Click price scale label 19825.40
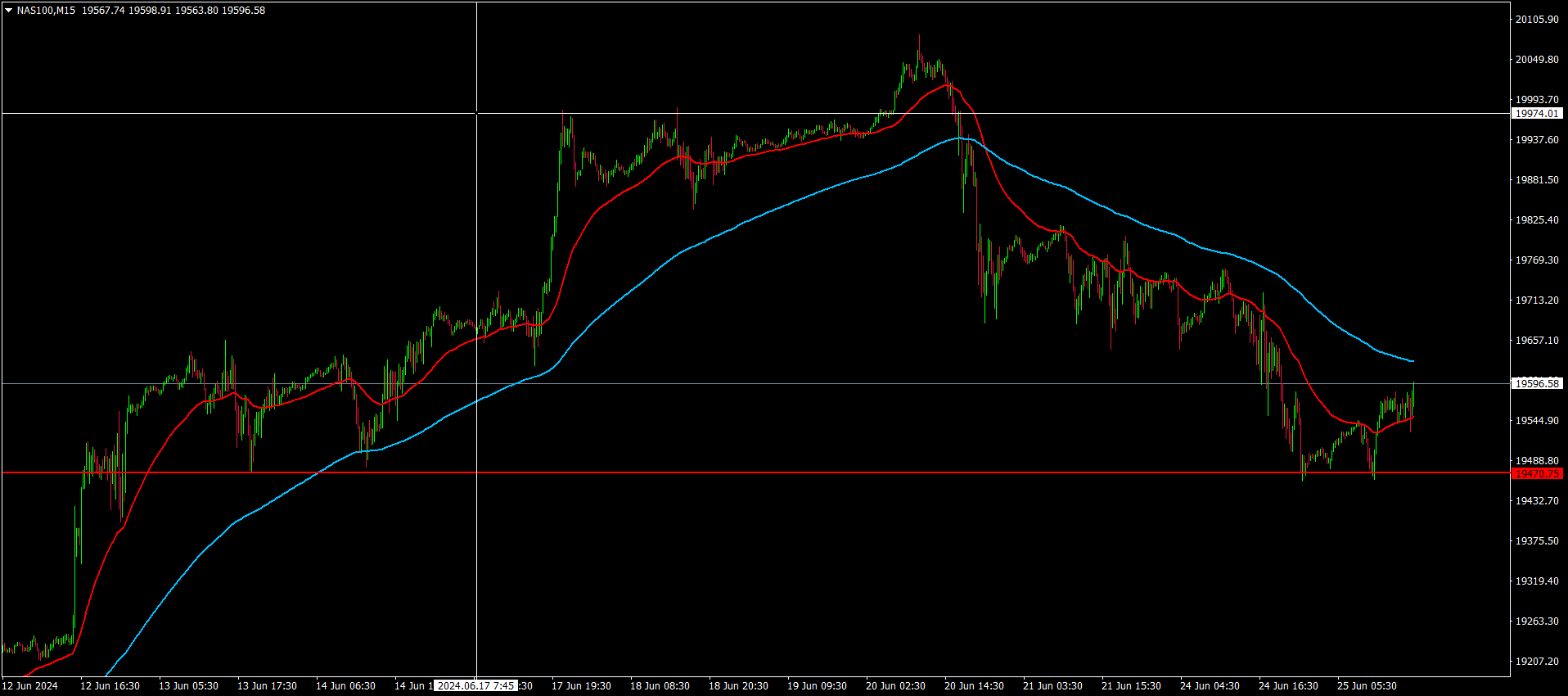 [1537, 219]
